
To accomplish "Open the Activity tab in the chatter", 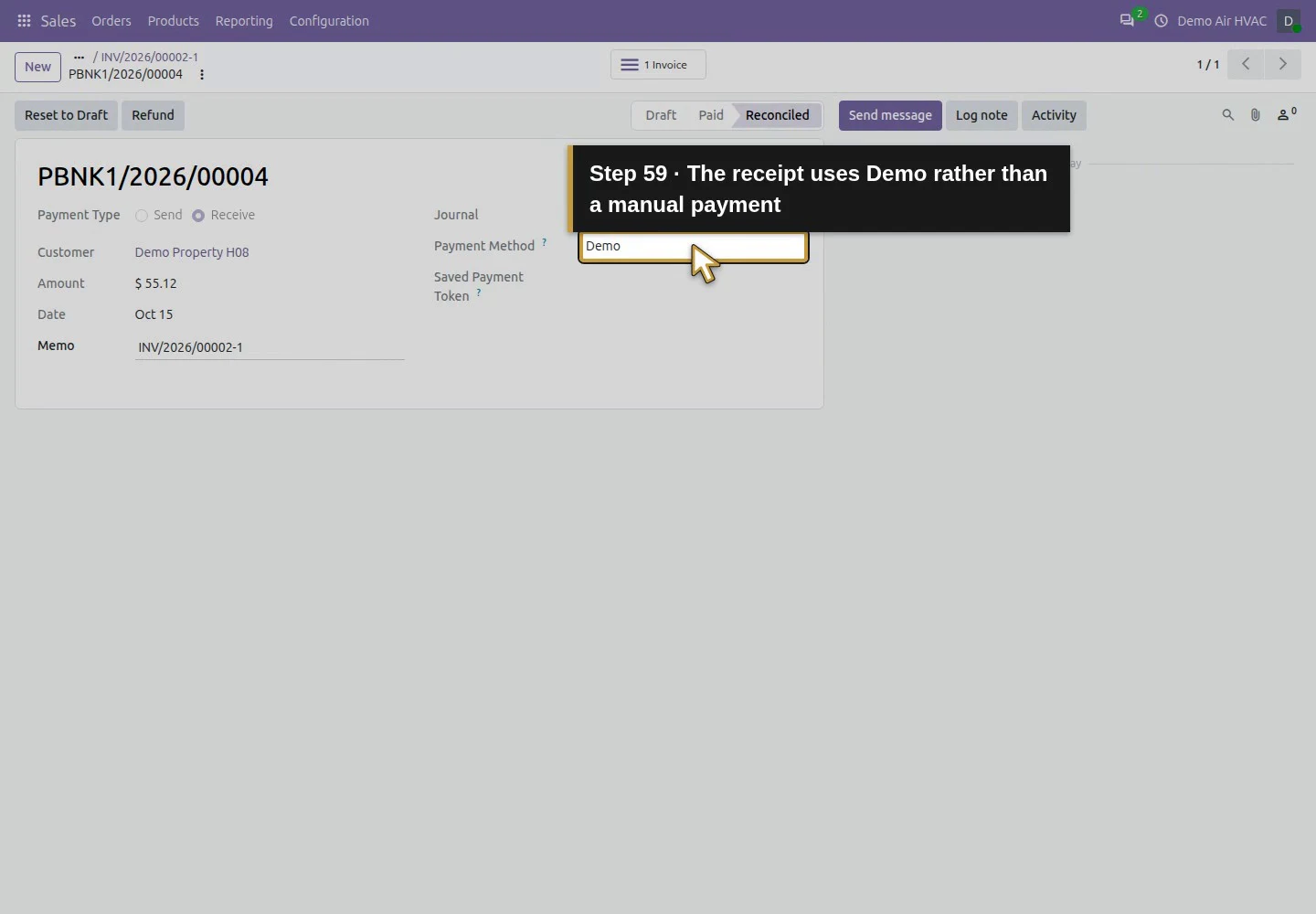I will point(1054,115).
